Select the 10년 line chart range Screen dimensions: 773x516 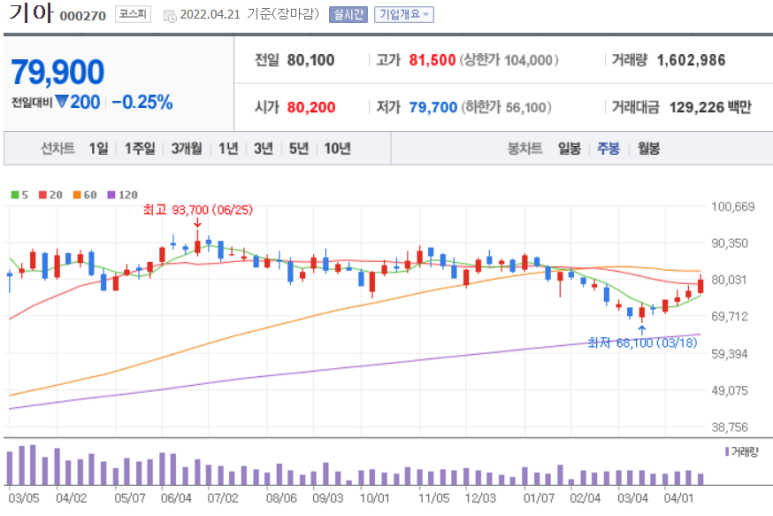click(337, 149)
